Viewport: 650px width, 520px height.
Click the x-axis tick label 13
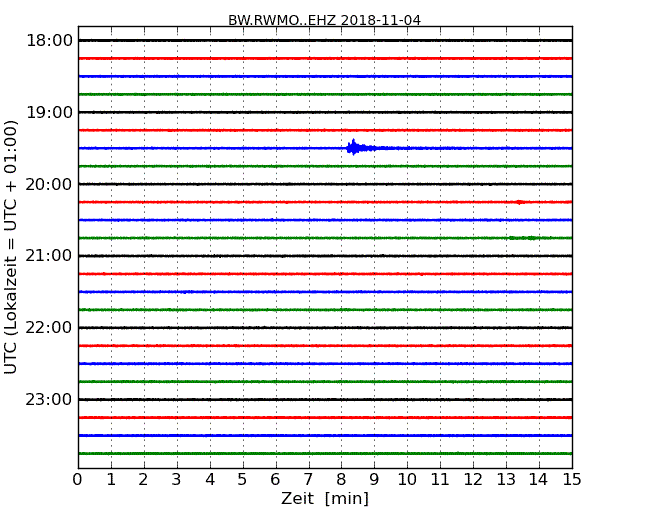[506, 480]
